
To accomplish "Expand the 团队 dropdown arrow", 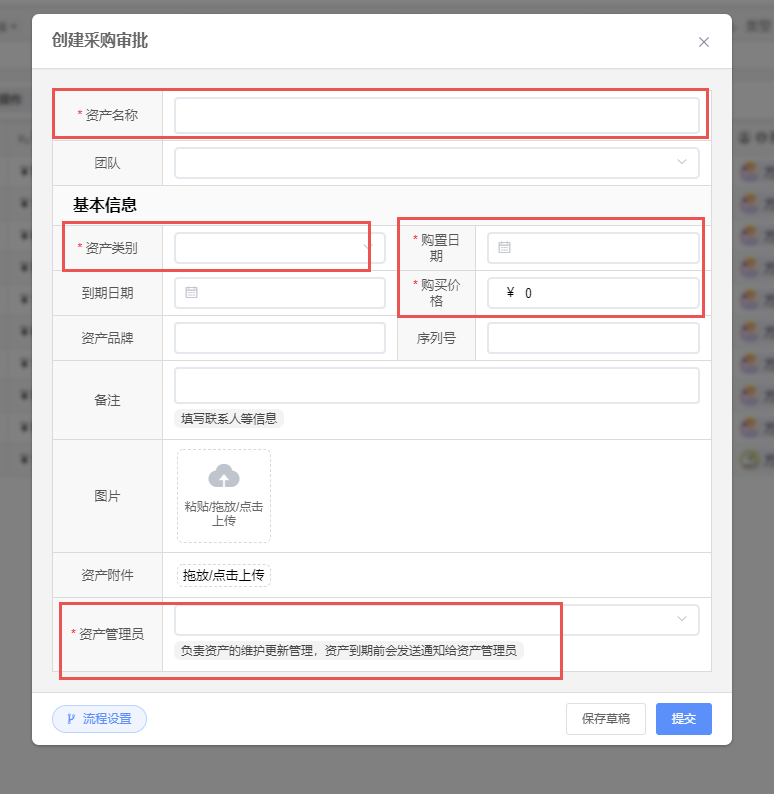I will (682, 162).
